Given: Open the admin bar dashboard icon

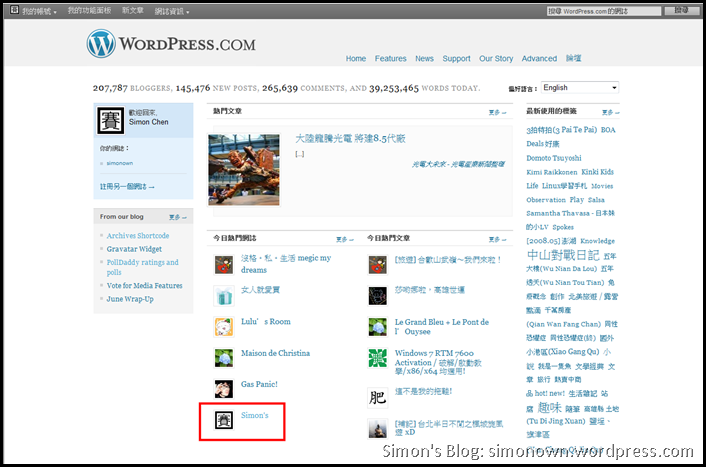Looking at the screenshot, I should point(14,9).
